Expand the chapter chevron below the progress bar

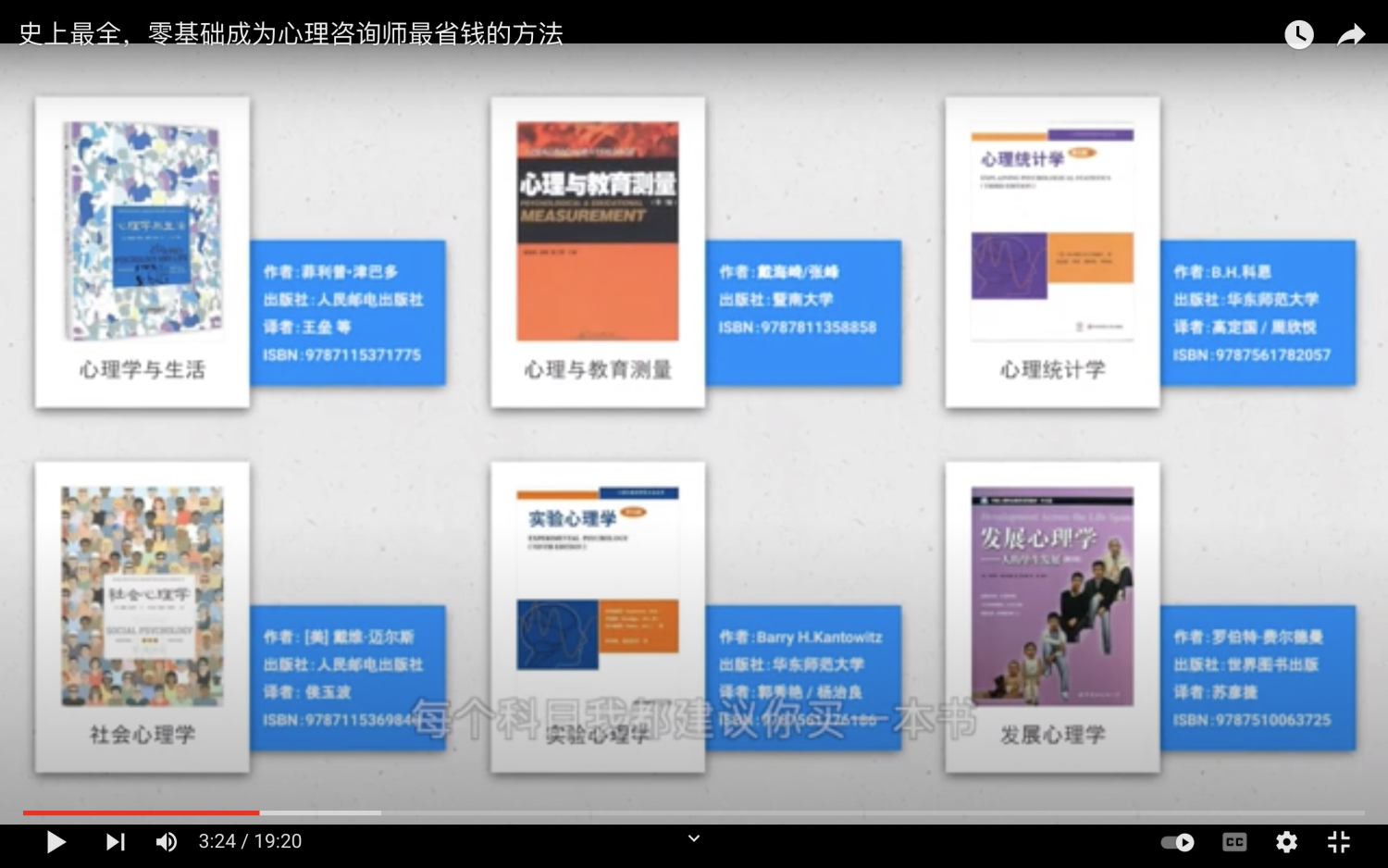[x=694, y=838]
